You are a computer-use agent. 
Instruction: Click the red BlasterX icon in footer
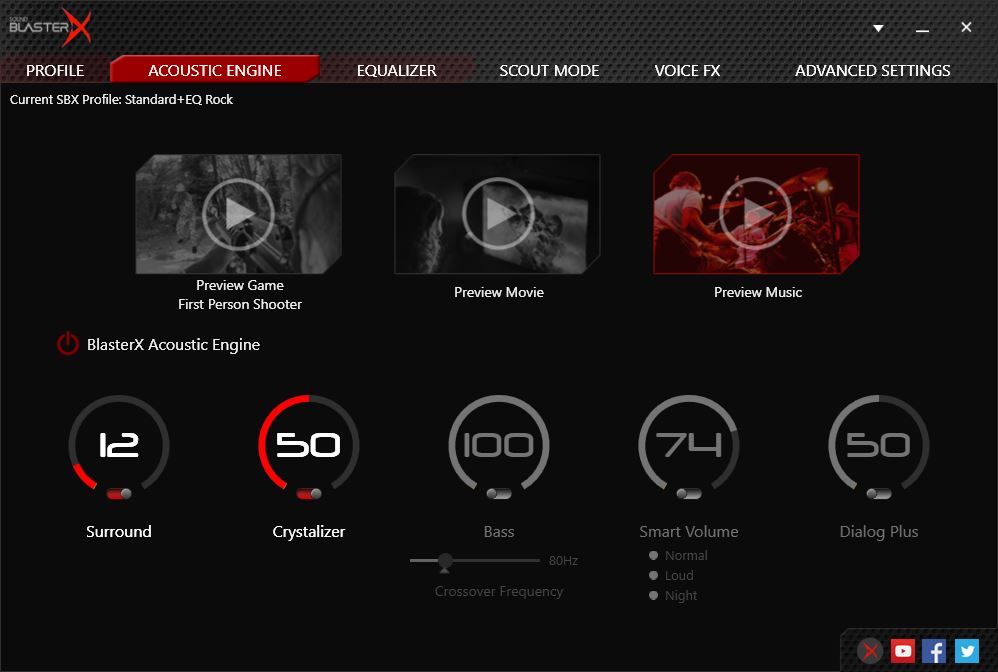pos(871,651)
